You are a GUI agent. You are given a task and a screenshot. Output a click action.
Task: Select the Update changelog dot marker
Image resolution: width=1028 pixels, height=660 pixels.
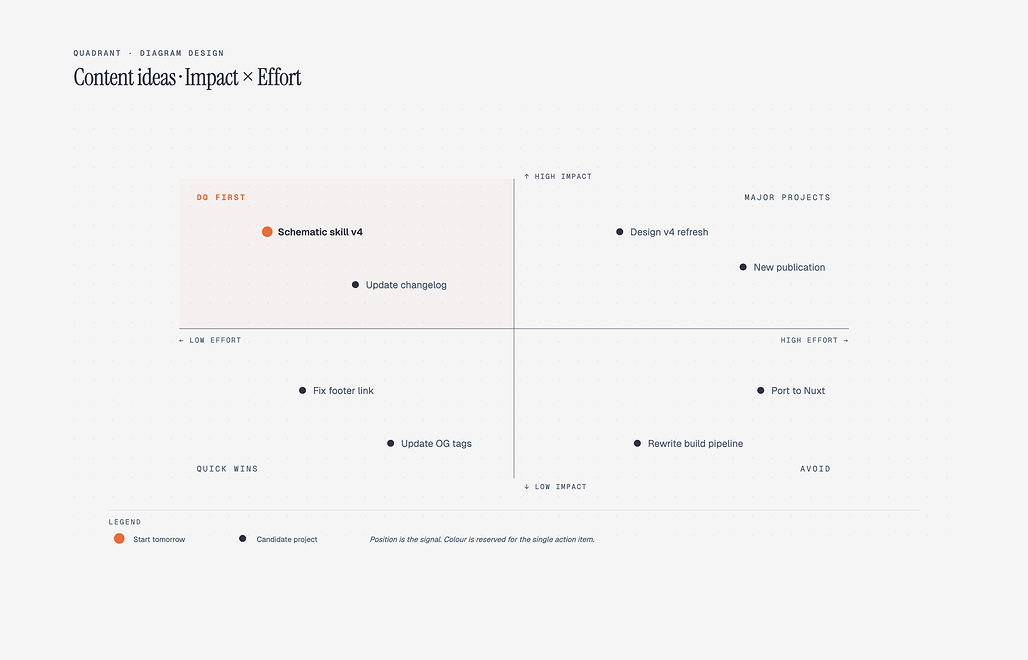click(355, 284)
